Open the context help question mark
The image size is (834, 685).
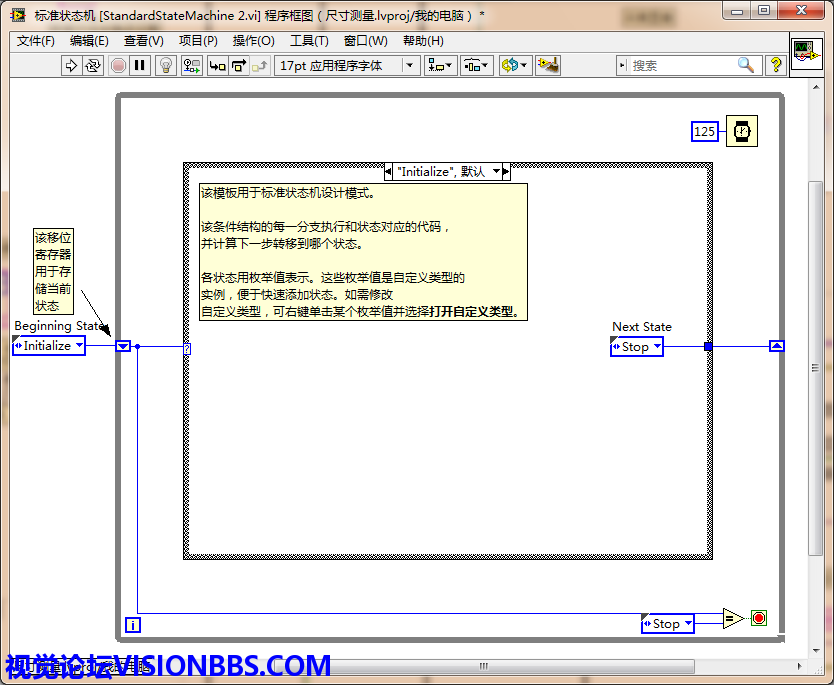point(776,65)
